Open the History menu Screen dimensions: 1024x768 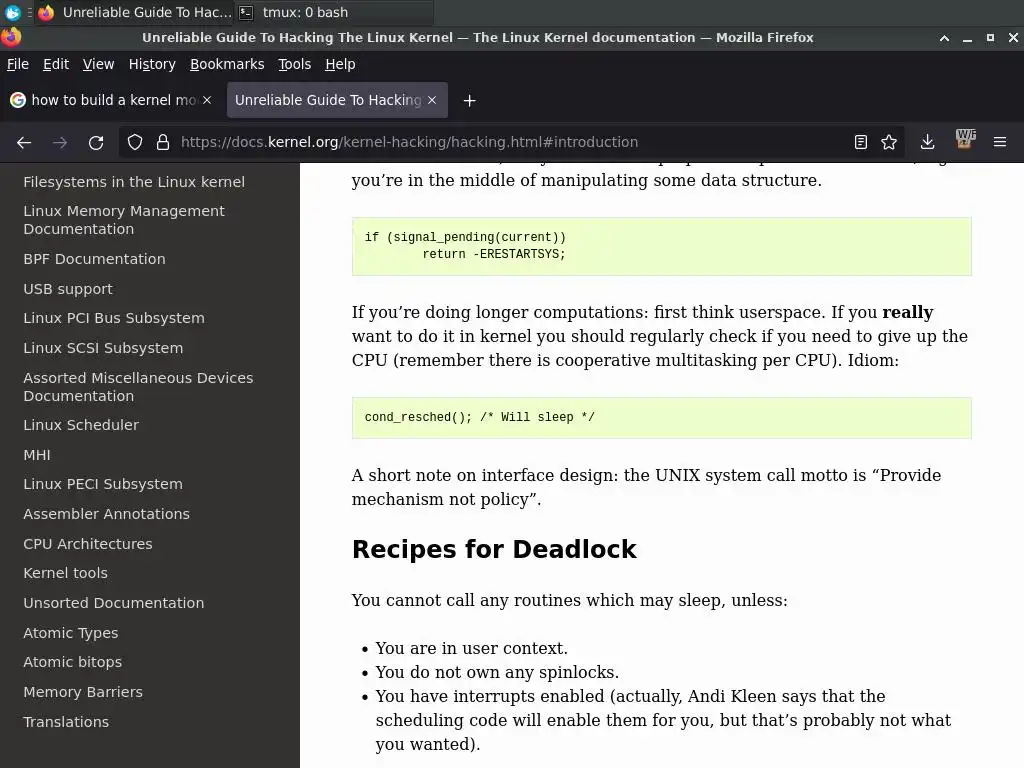(152, 64)
